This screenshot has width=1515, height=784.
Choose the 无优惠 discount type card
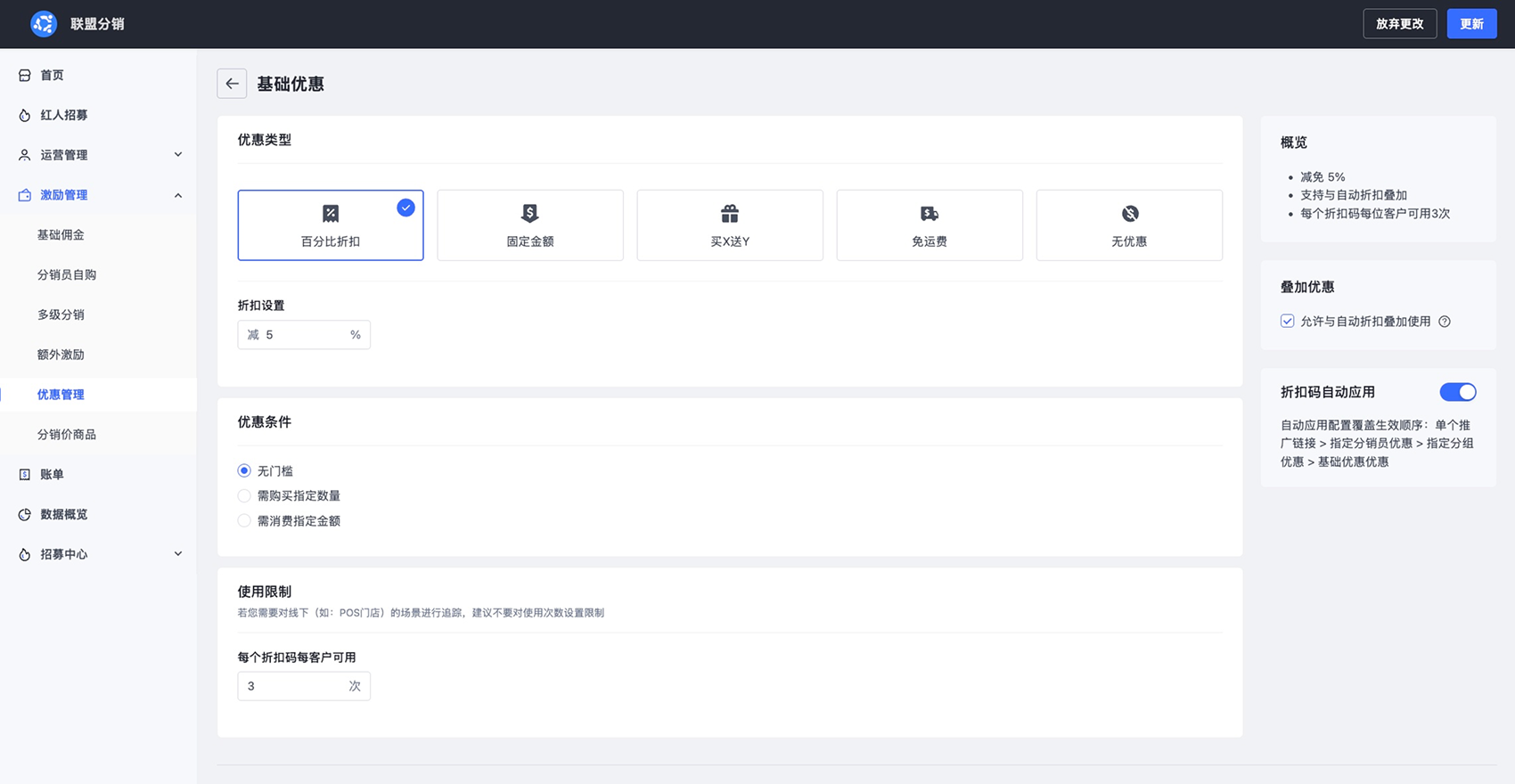pyautogui.click(x=1129, y=225)
